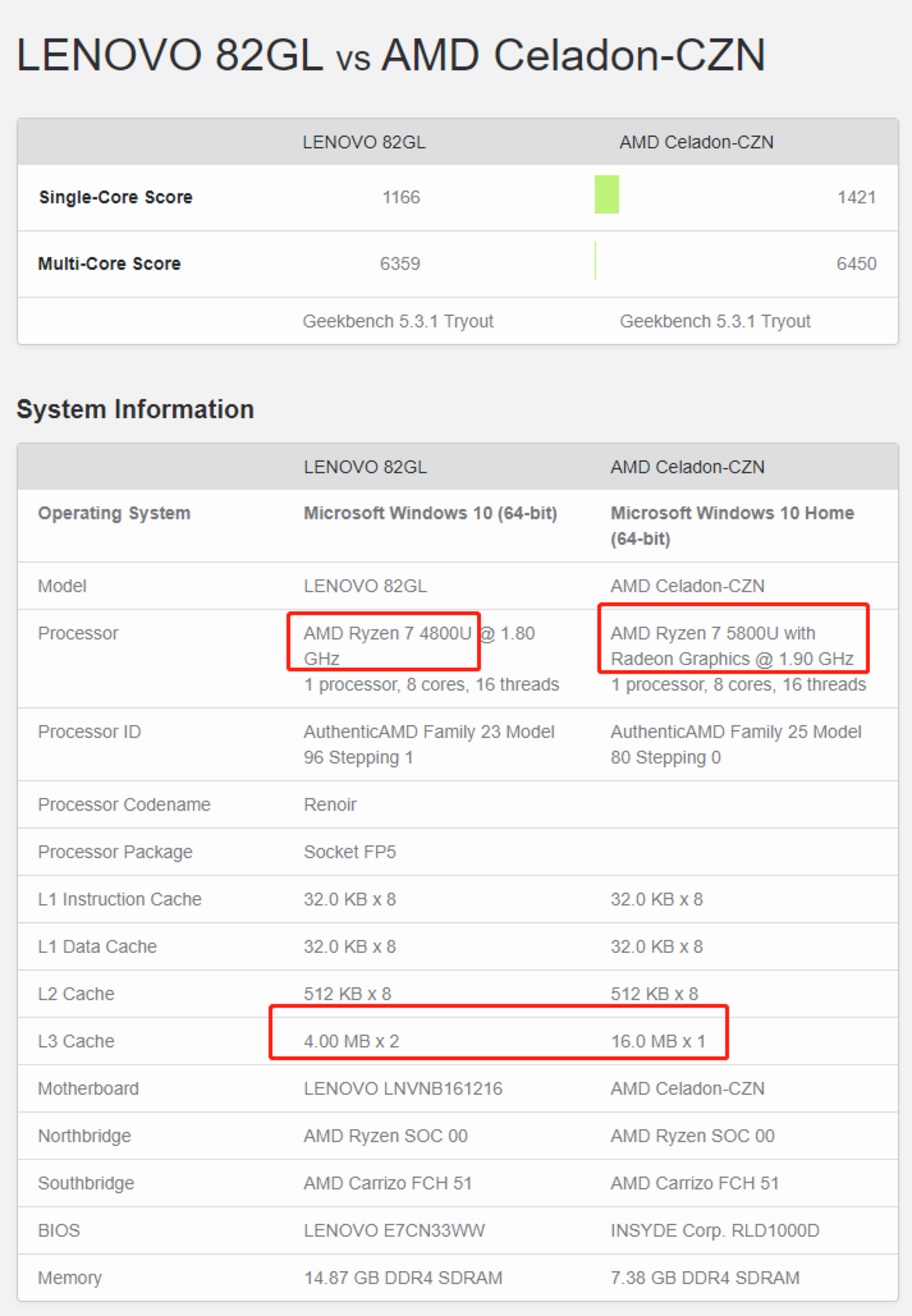Click single-core score value 1166
This screenshot has height=1316, width=912.
pos(400,198)
